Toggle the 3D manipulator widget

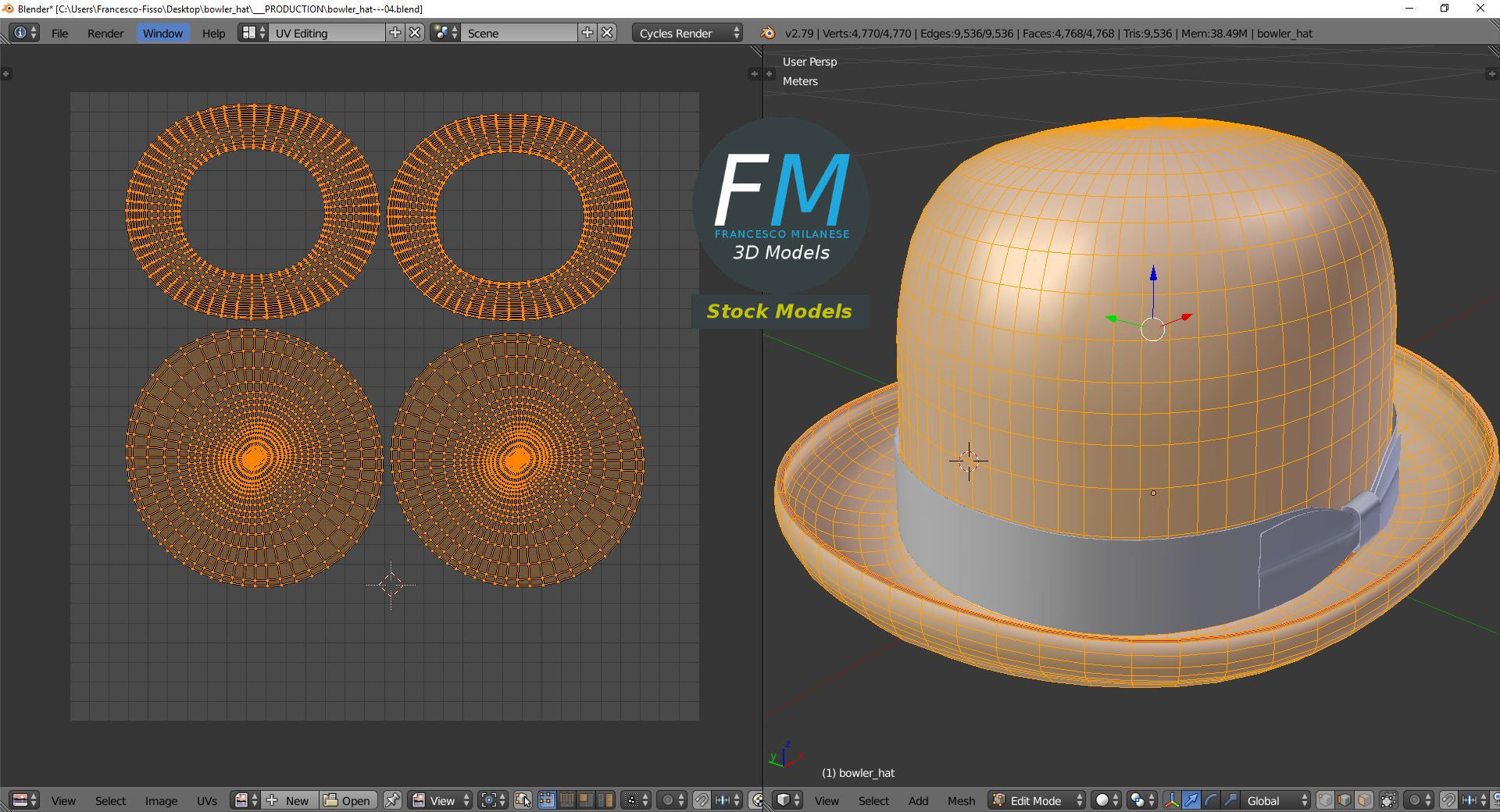point(1172,800)
